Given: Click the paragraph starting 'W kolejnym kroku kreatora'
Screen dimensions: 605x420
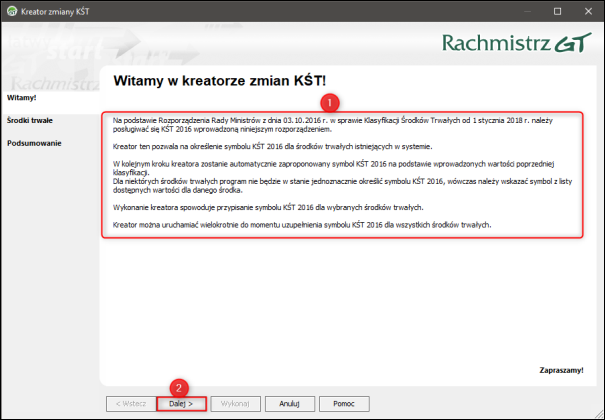Looking at the screenshot, I should coord(333,168).
